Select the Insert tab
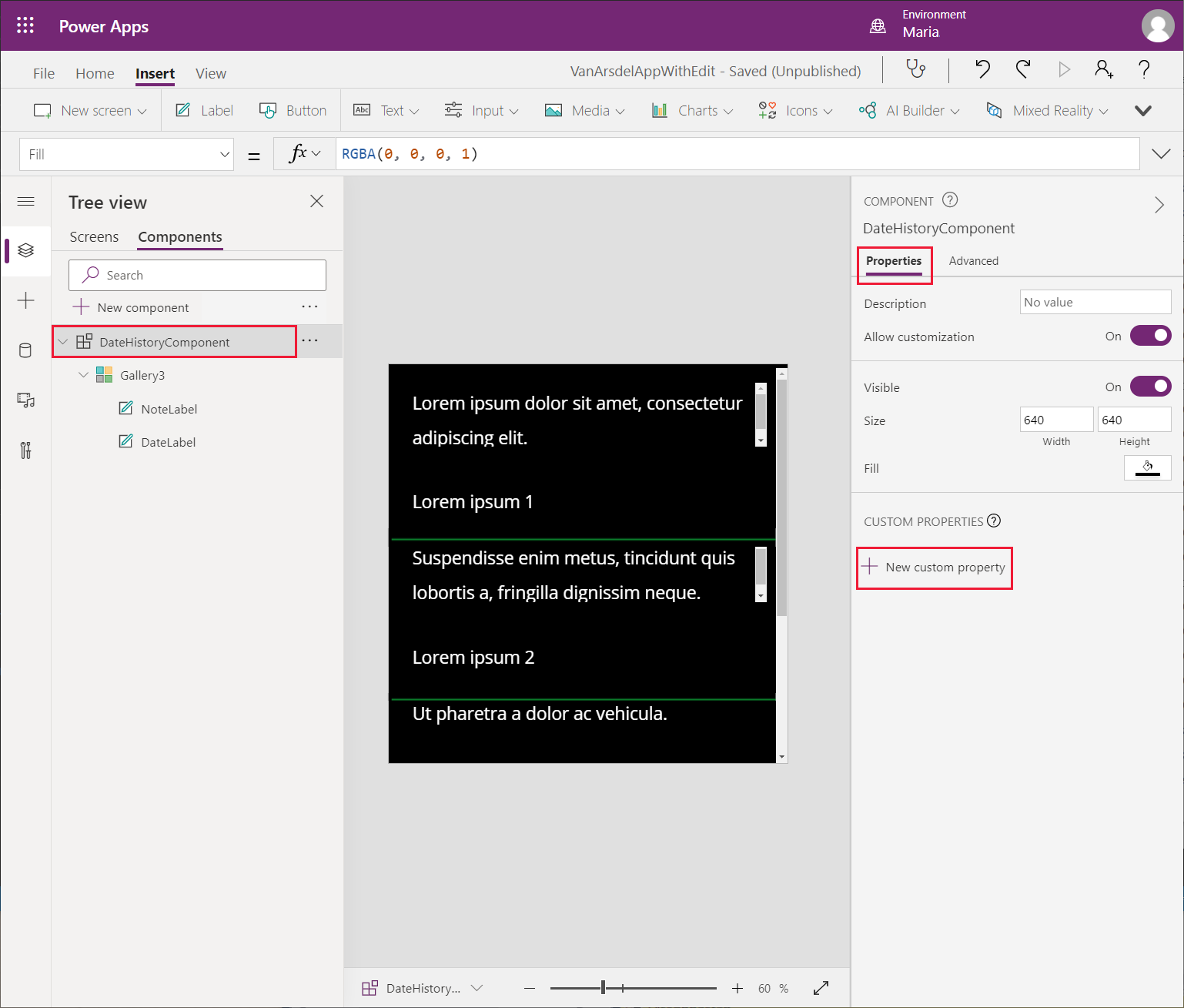This screenshot has height=1008, width=1184. (155, 73)
